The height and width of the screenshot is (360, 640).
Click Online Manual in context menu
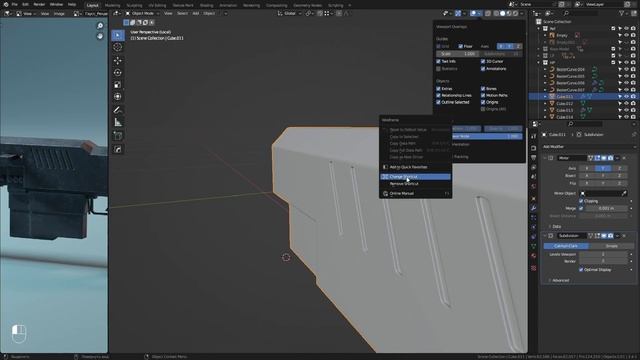pos(416,194)
